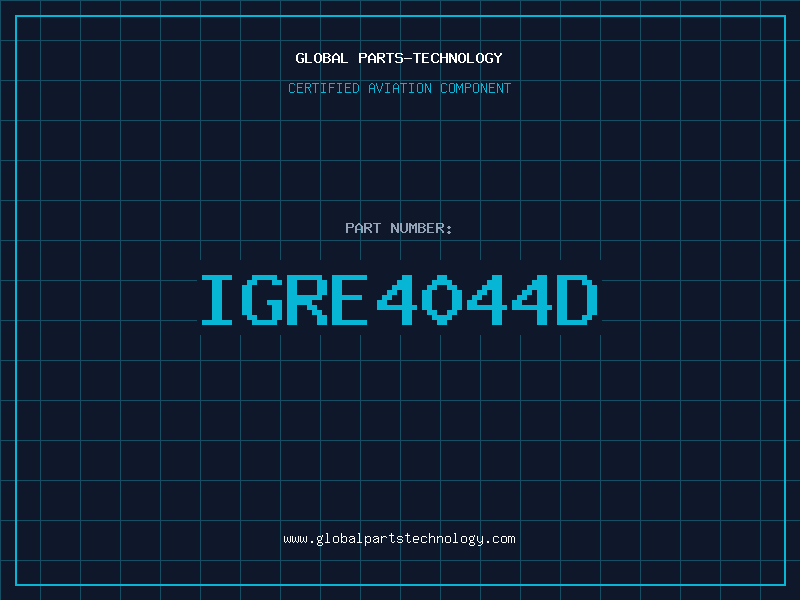The width and height of the screenshot is (800, 600).
Task: Click the letter I in the part number
Action: click(217, 300)
